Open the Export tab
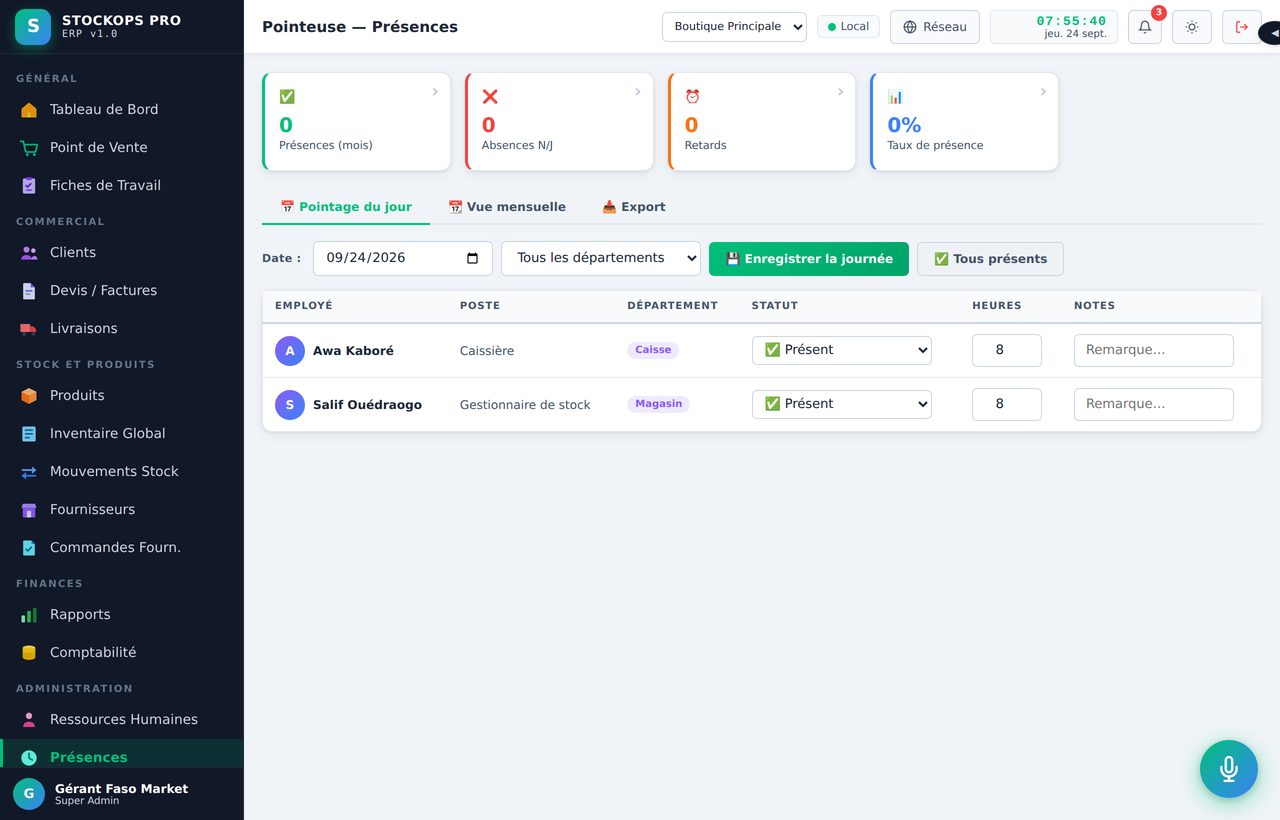The width and height of the screenshot is (1280, 820). [634, 207]
